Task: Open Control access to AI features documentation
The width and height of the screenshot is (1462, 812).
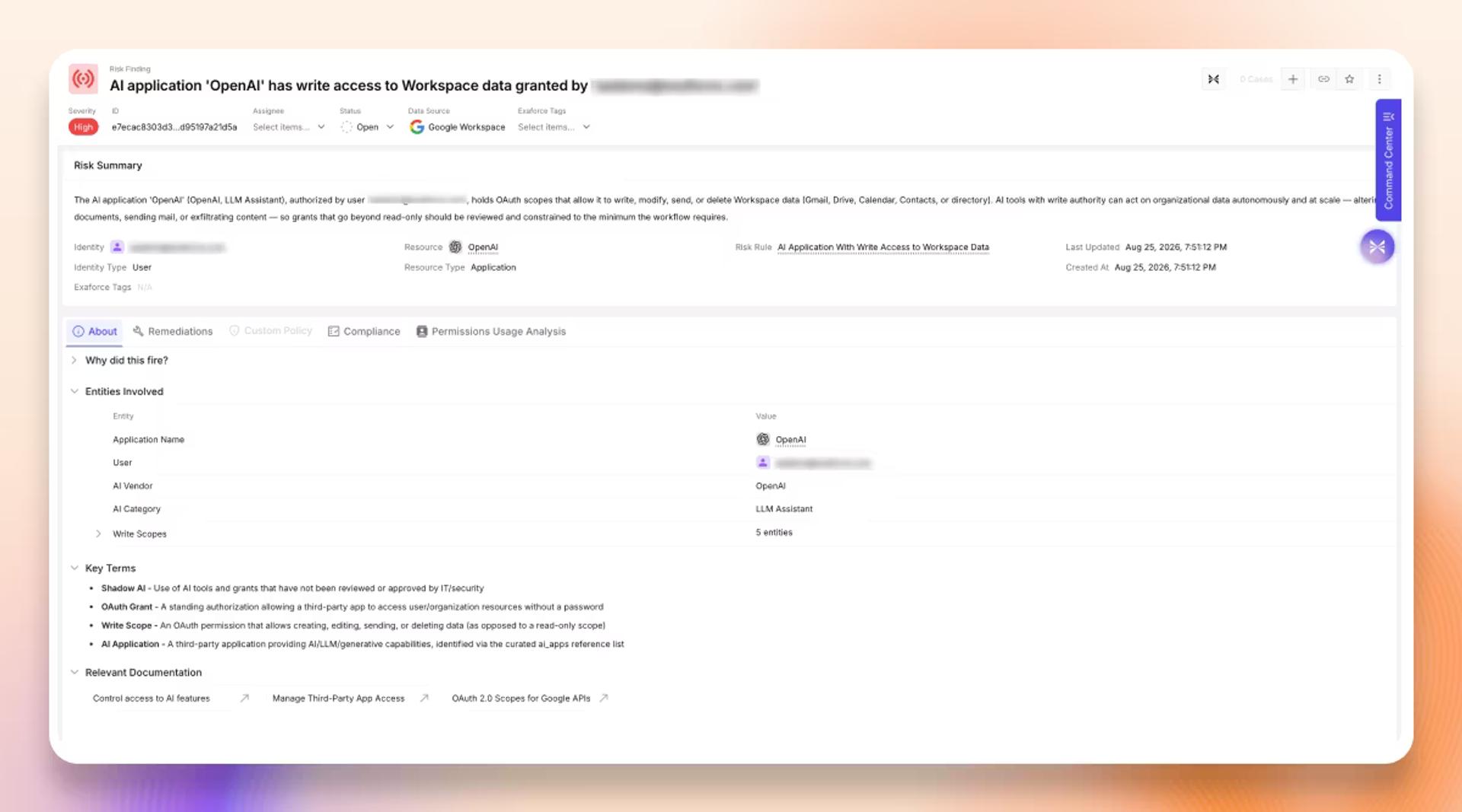Action: click(x=151, y=698)
